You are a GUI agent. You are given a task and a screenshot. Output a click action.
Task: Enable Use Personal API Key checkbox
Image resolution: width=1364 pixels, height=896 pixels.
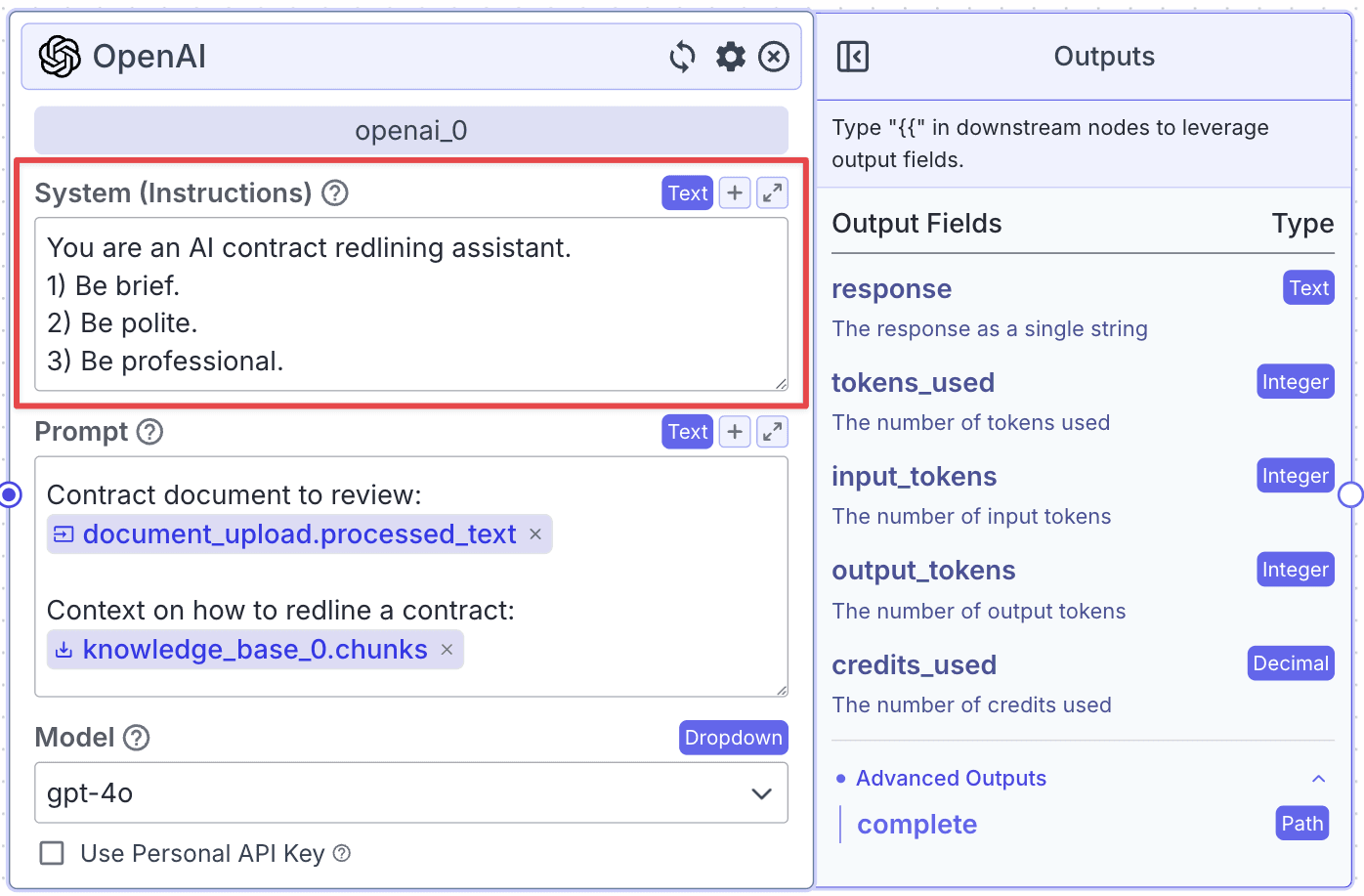52,854
